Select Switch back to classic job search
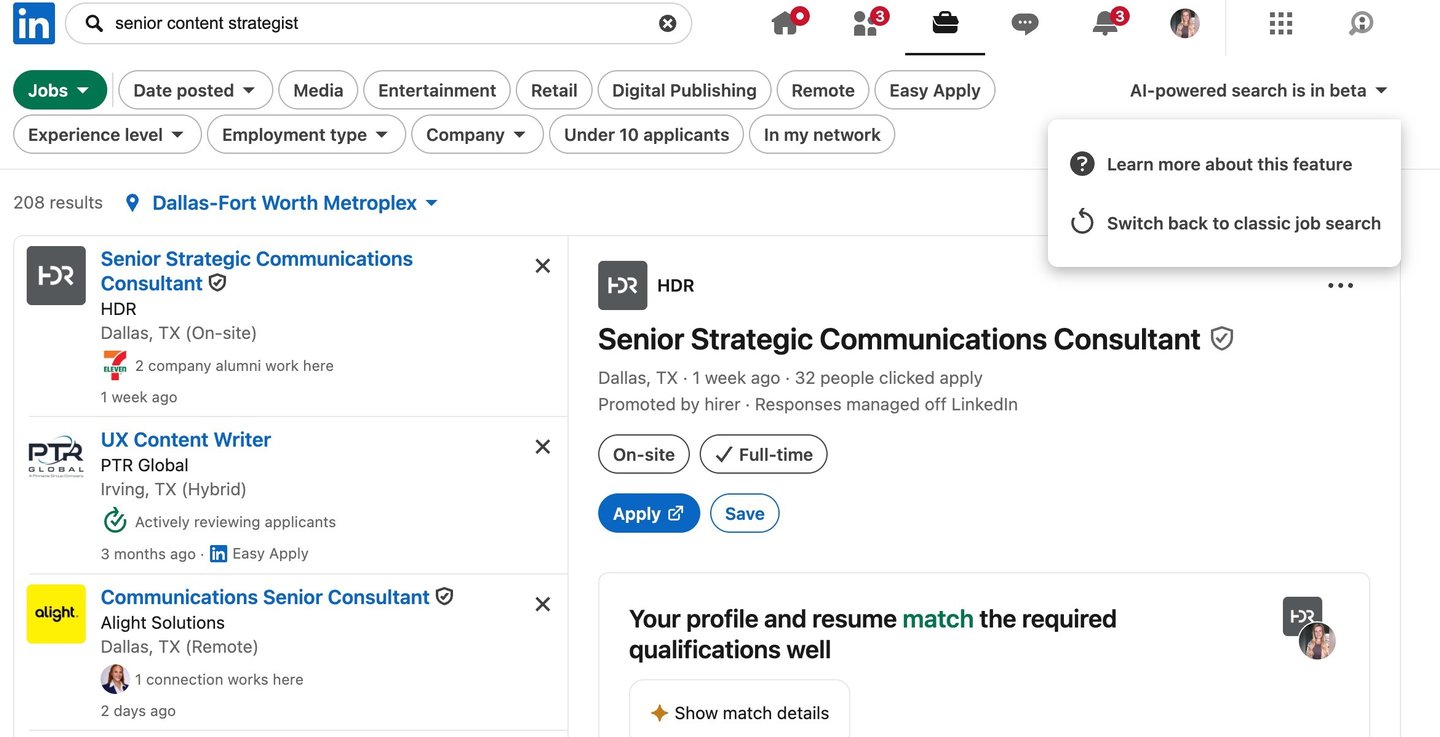Screen dimensions: 1440x737 pos(1243,223)
